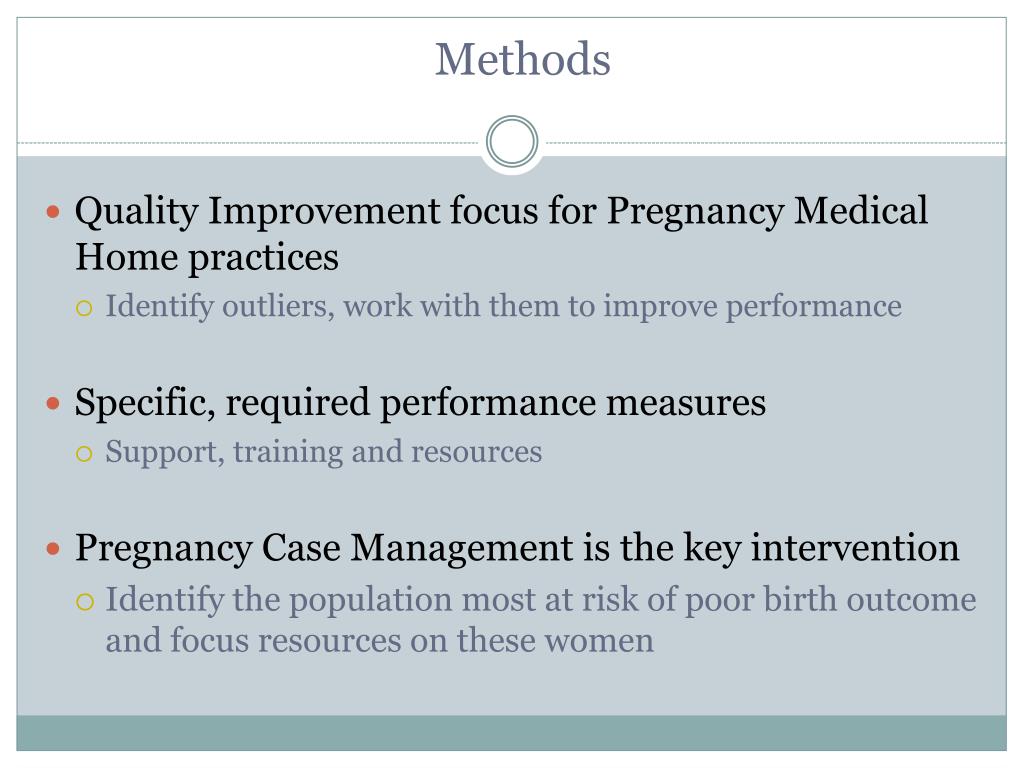Click the dotted divider line right of the circle
1024x768 pixels.
coord(775,142)
